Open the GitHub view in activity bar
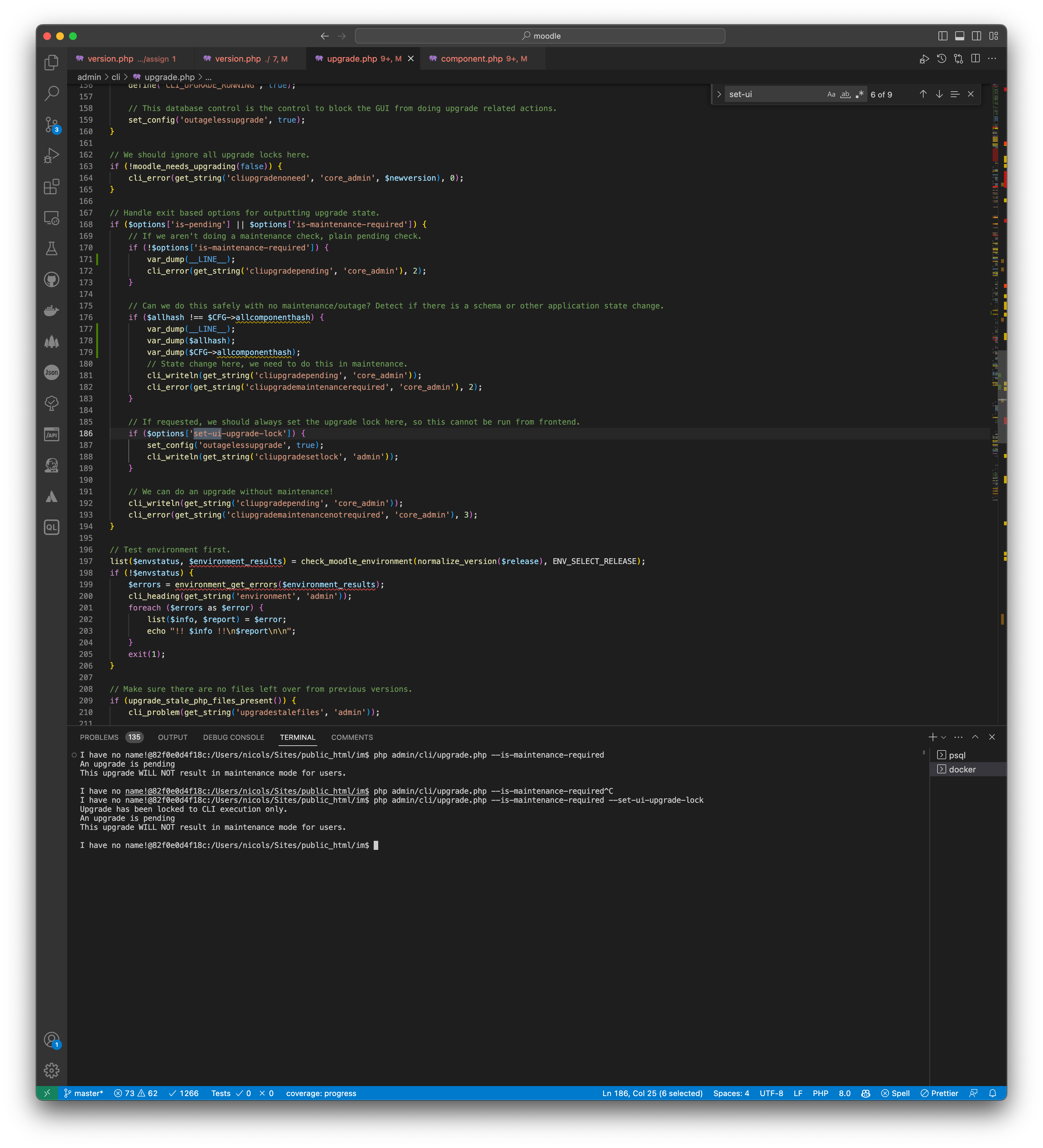This screenshot has height=1148, width=1043. pyautogui.click(x=51, y=279)
